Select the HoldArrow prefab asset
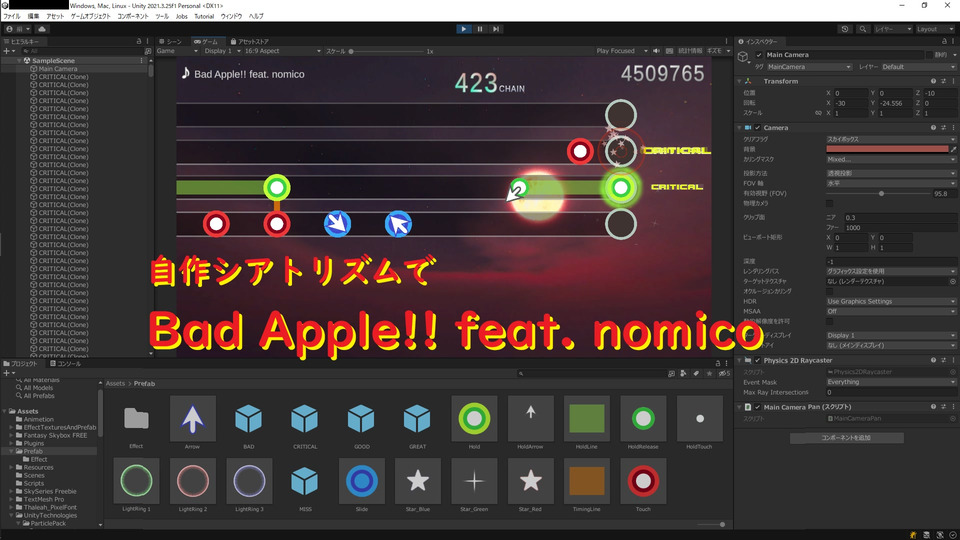This screenshot has width=960, height=540. 530,422
